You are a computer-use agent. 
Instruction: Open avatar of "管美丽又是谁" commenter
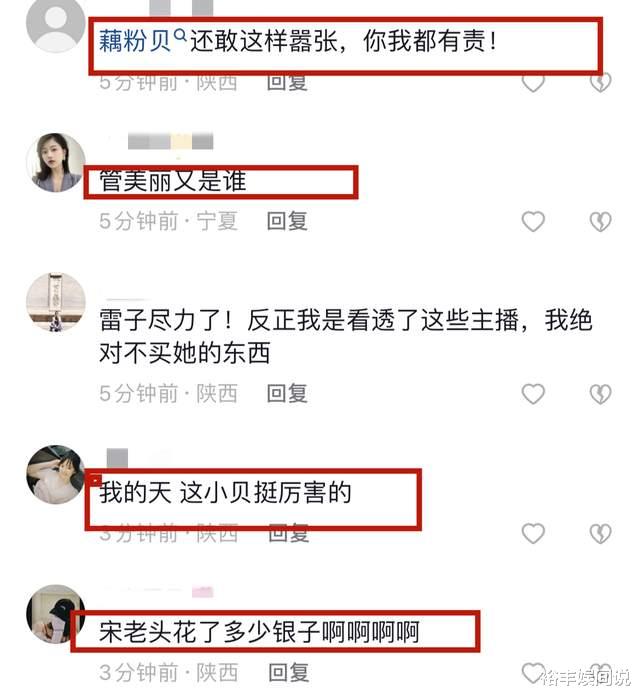point(56,163)
